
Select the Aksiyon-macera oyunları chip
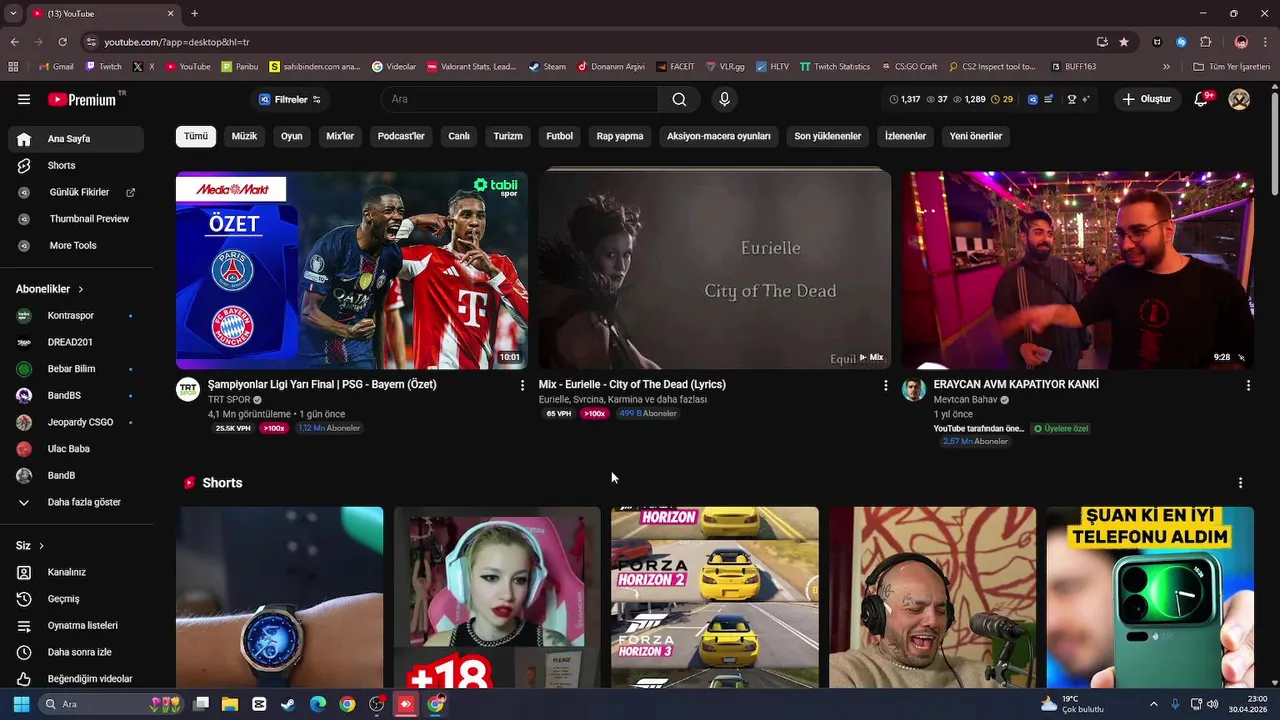click(x=719, y=136)
